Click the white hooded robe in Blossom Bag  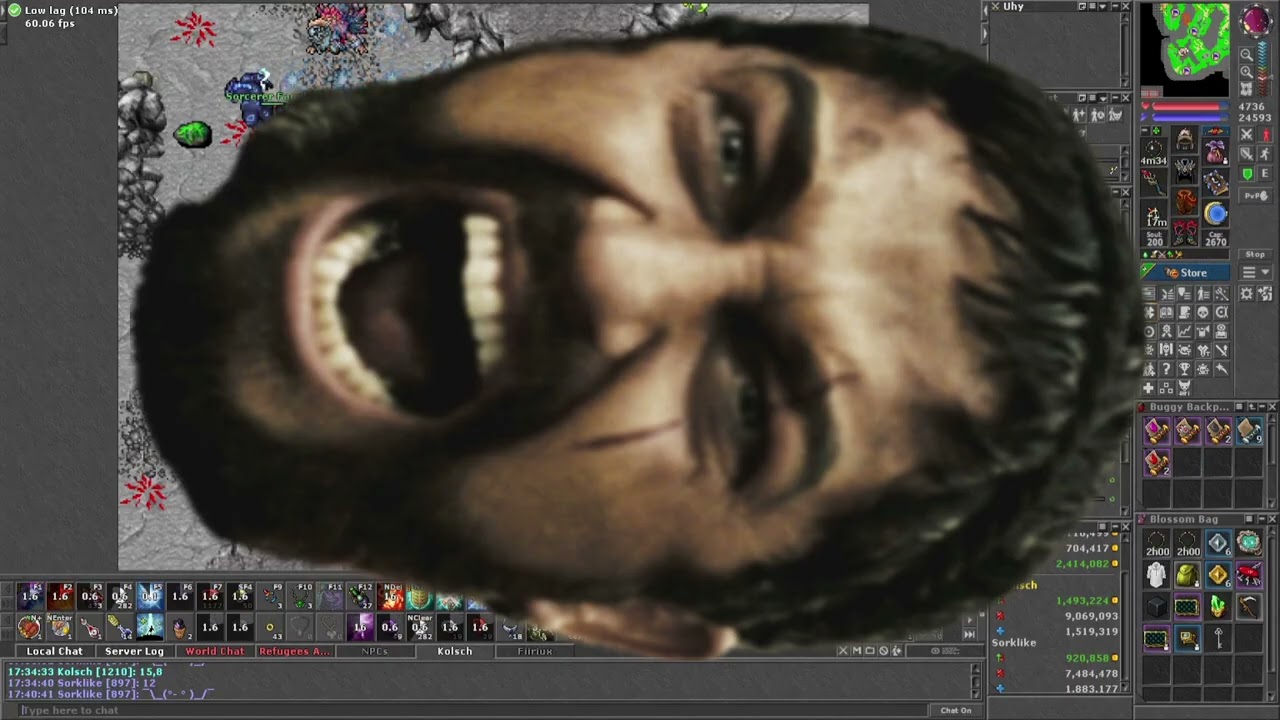point(1157,575)
